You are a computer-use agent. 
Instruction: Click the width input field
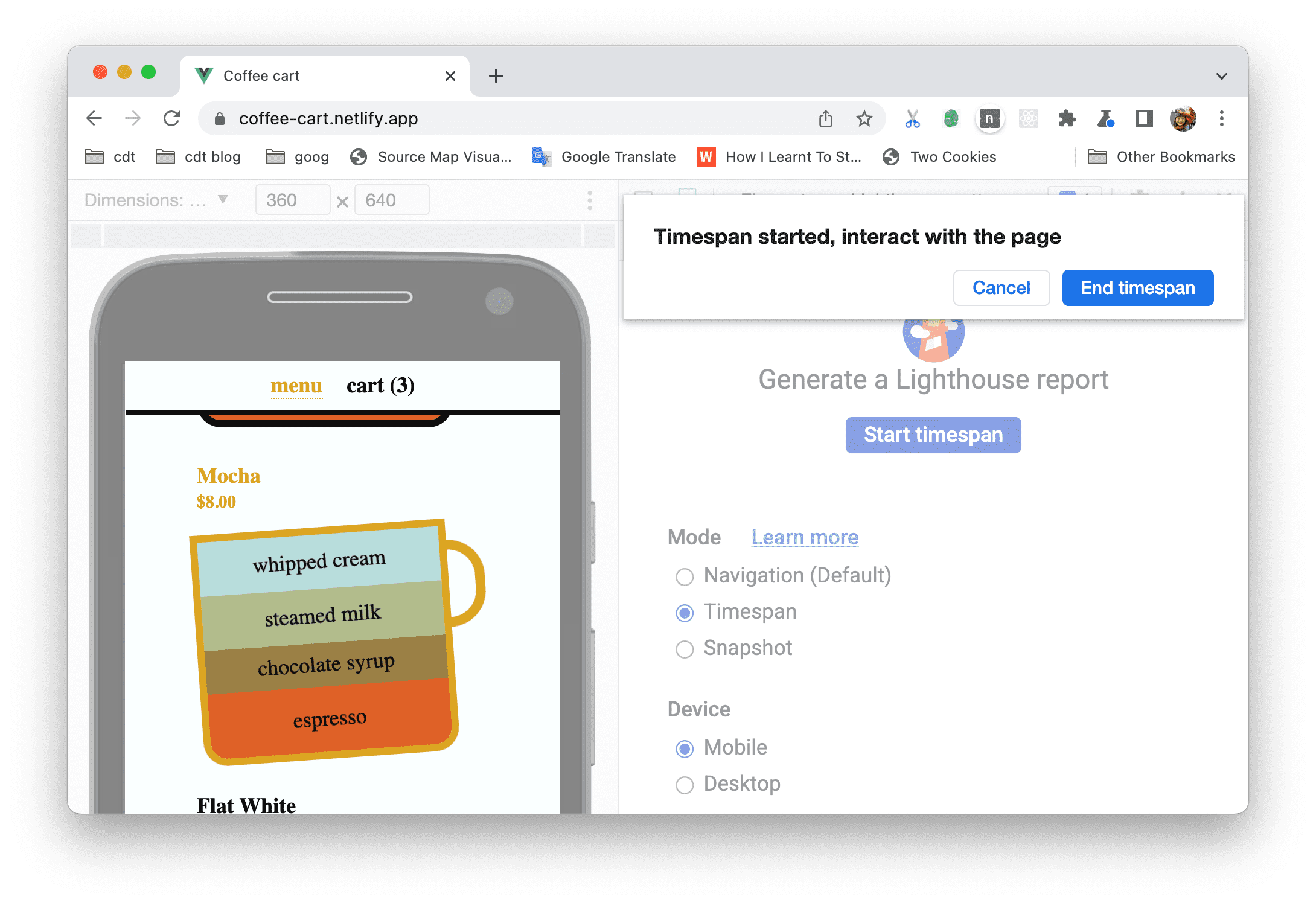(x=290, y=201)
